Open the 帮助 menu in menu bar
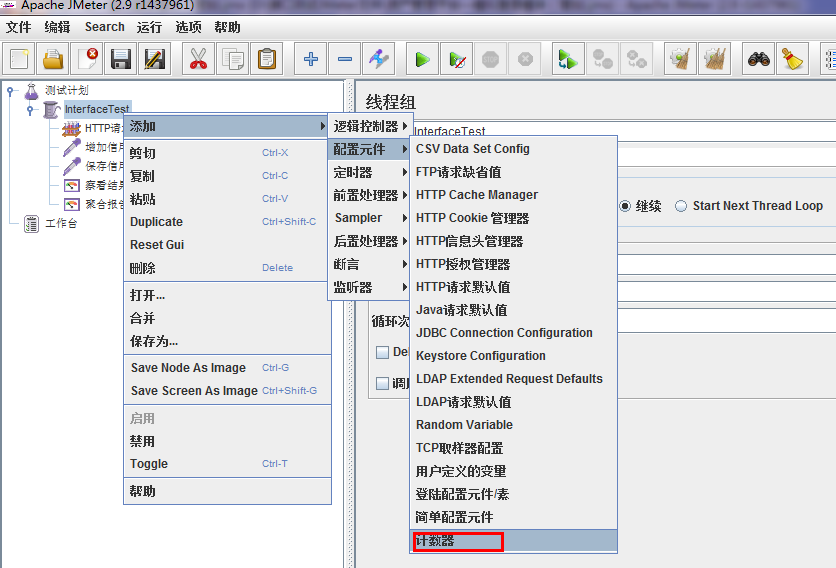Image resolution: width=836 pixels, height=568 pixels. click(228, 27)
